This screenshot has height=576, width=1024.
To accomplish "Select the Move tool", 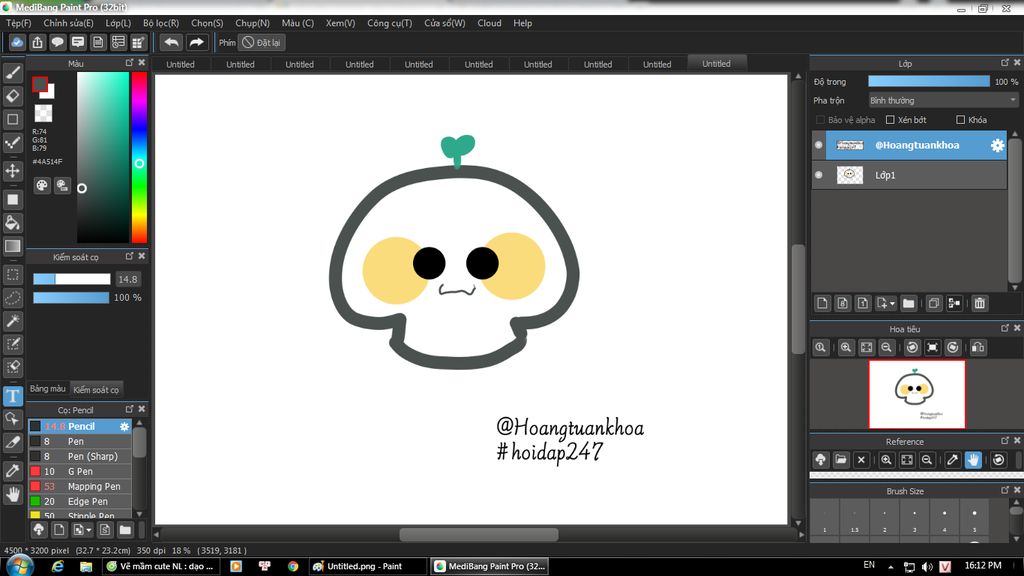I will point(12,171).
